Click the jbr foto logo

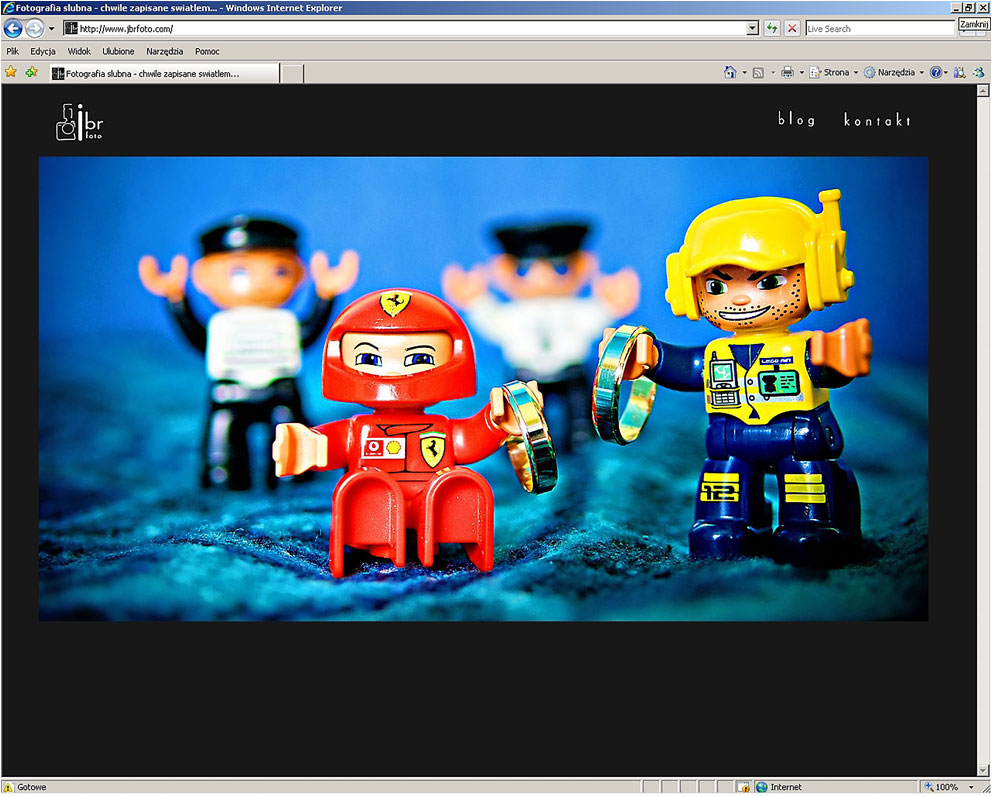pos(79,122)
